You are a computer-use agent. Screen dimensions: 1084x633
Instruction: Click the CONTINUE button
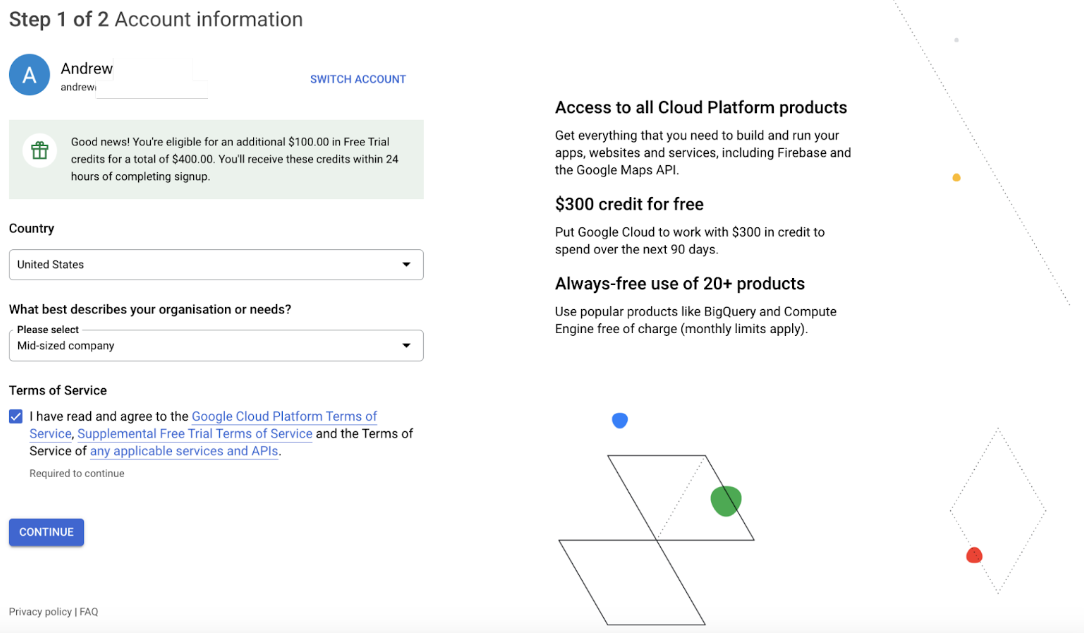46,532
